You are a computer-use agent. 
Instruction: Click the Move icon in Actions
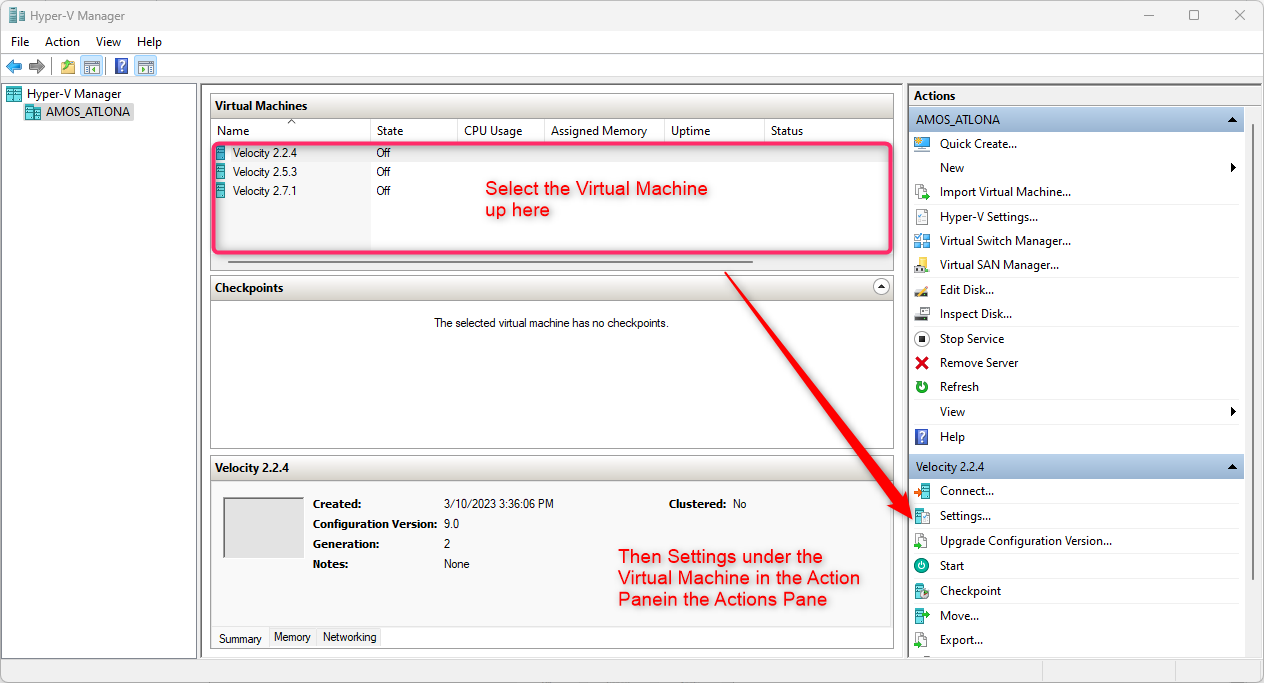click(922, 616)
